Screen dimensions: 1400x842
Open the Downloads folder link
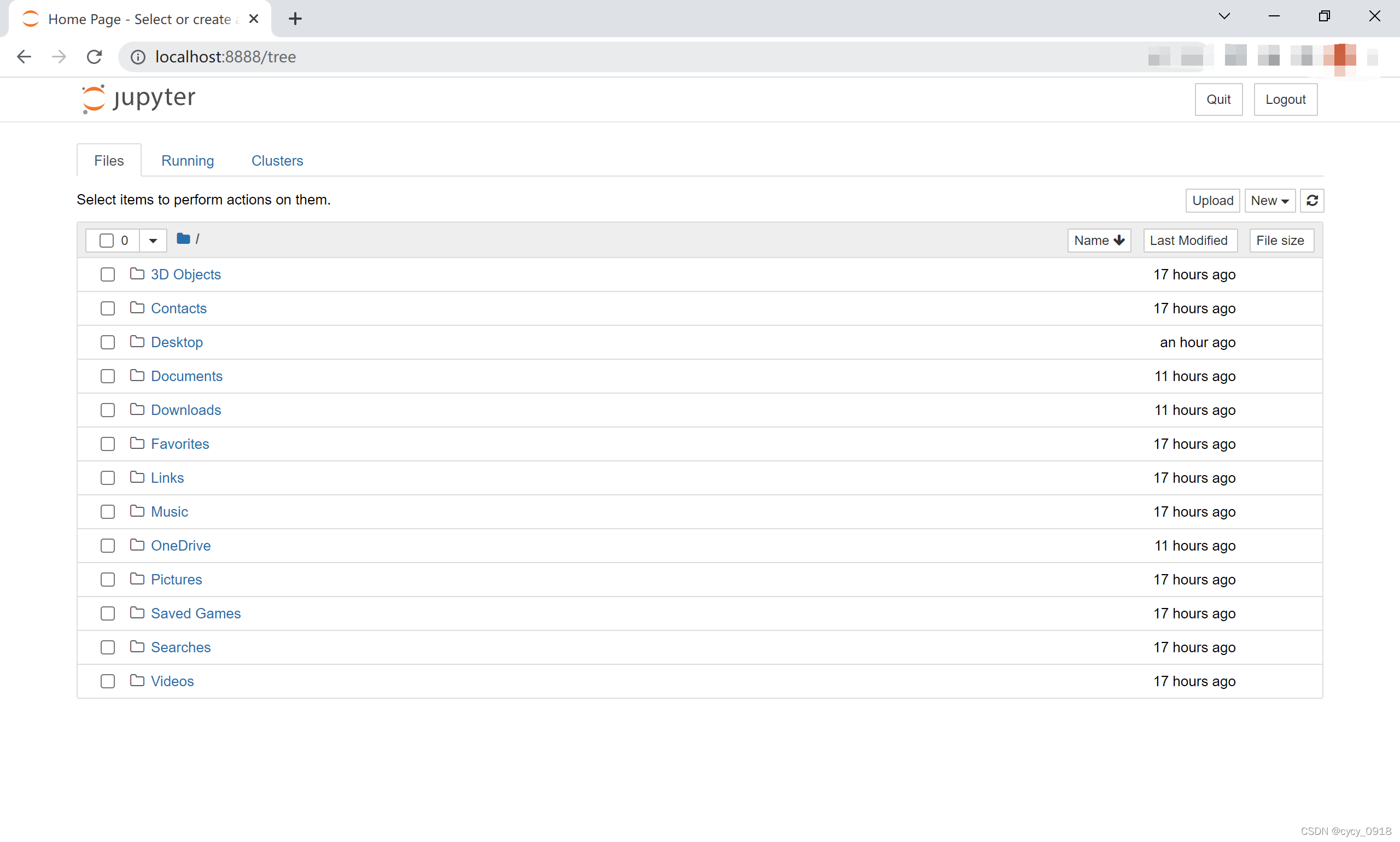[x=185, y=410]
